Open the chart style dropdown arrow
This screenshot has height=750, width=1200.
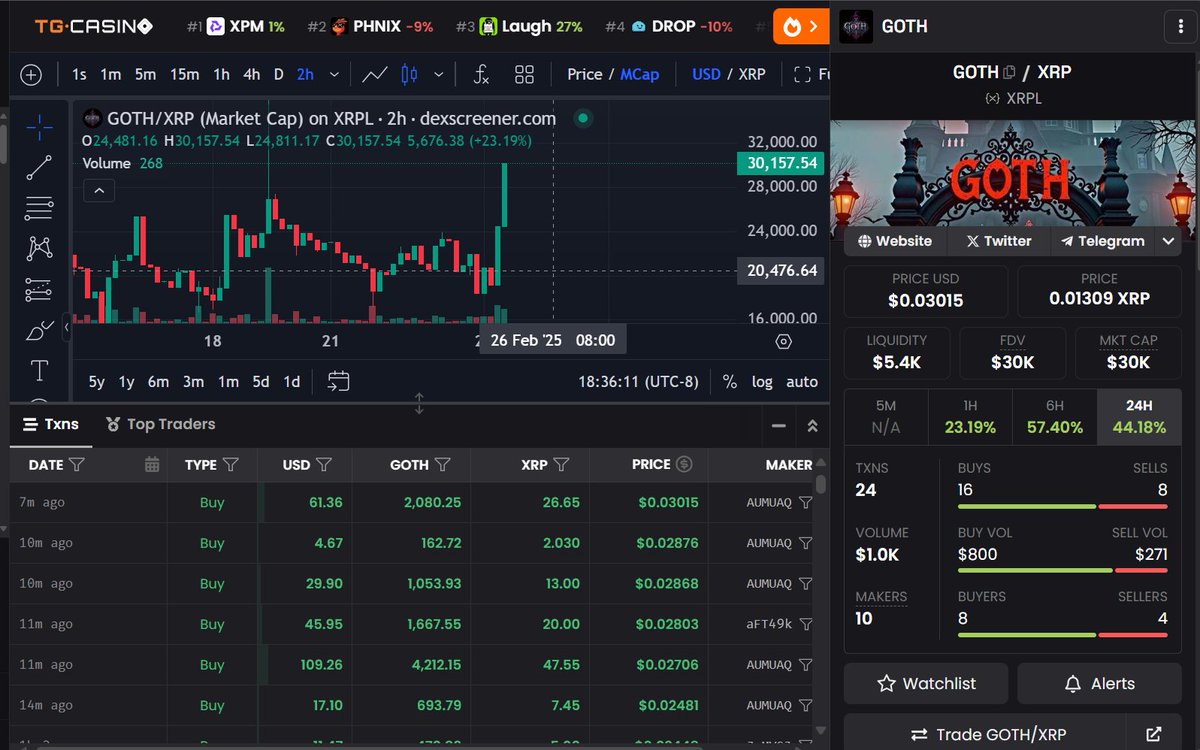point(438,74)
